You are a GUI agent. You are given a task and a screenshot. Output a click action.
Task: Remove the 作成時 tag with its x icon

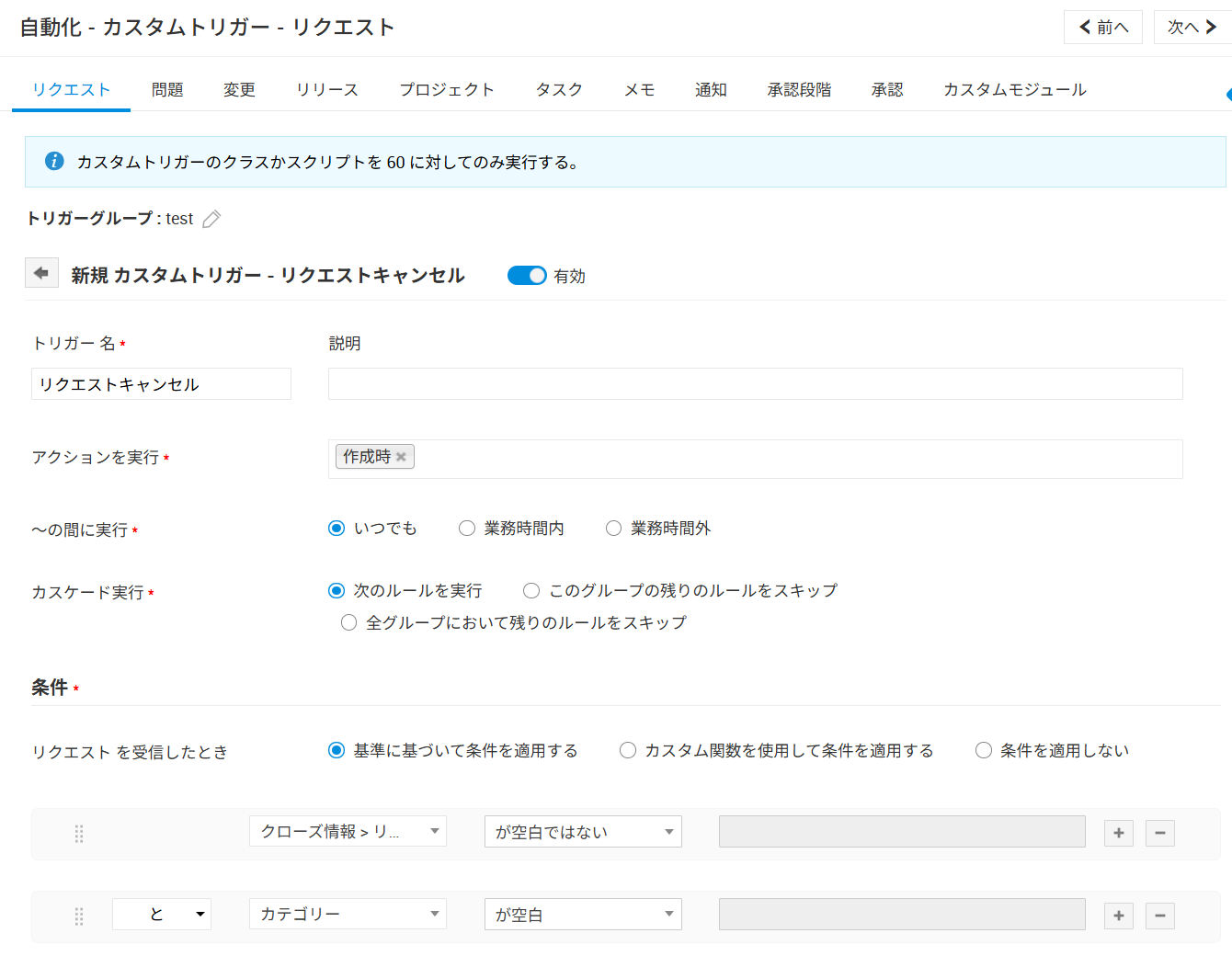[x=402, y=457]
